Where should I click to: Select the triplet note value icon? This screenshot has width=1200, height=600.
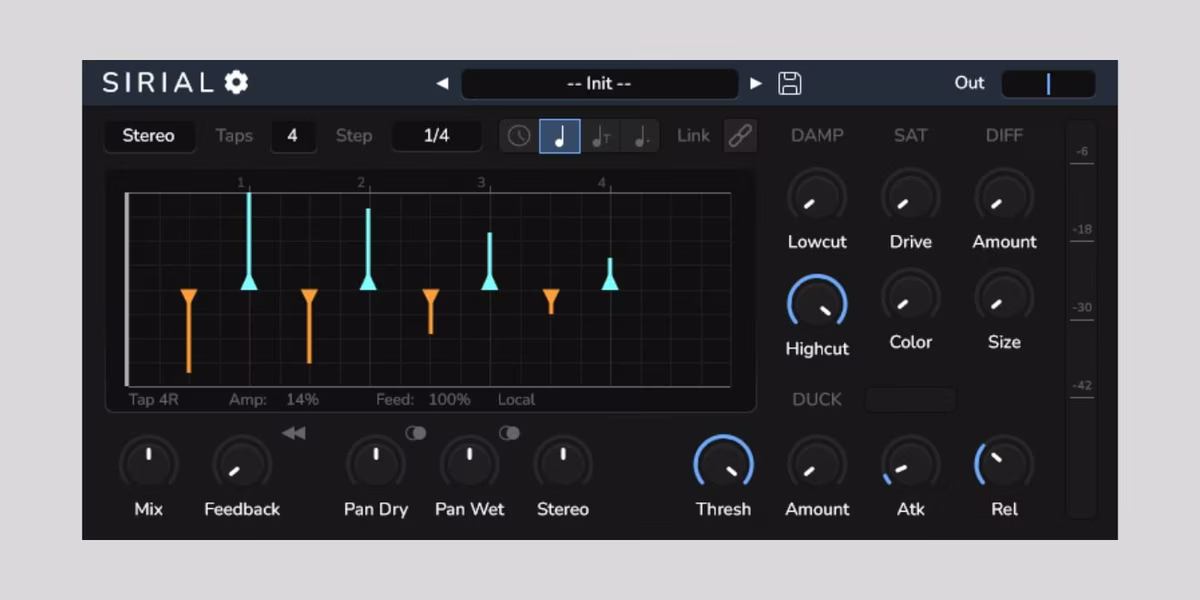(601, 135)
